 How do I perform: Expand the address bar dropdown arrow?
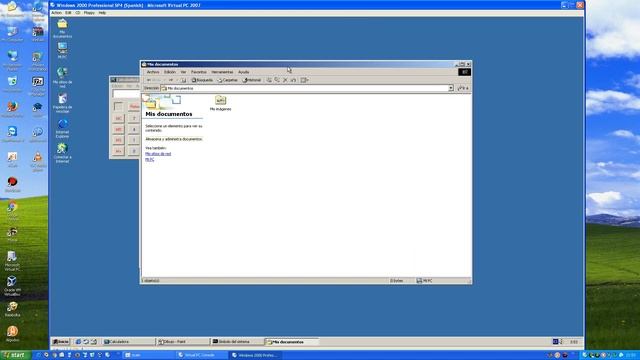click(451, 88)
